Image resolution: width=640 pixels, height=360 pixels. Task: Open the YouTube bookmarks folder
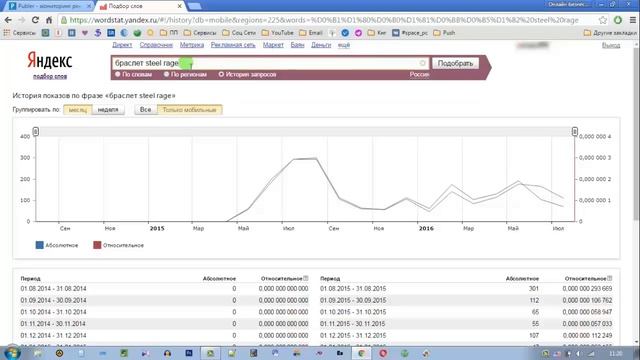[x=278, y=33]
